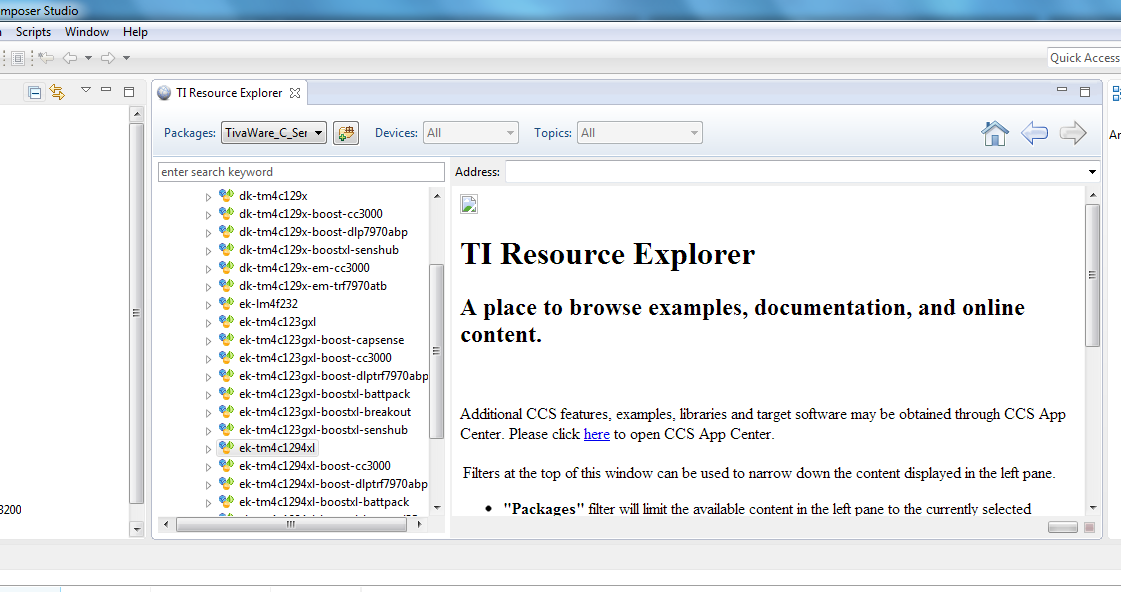Screen dimensions: 1121x592
Task: Click the broken image icon on the page
Action: click(x=469, y=204)
